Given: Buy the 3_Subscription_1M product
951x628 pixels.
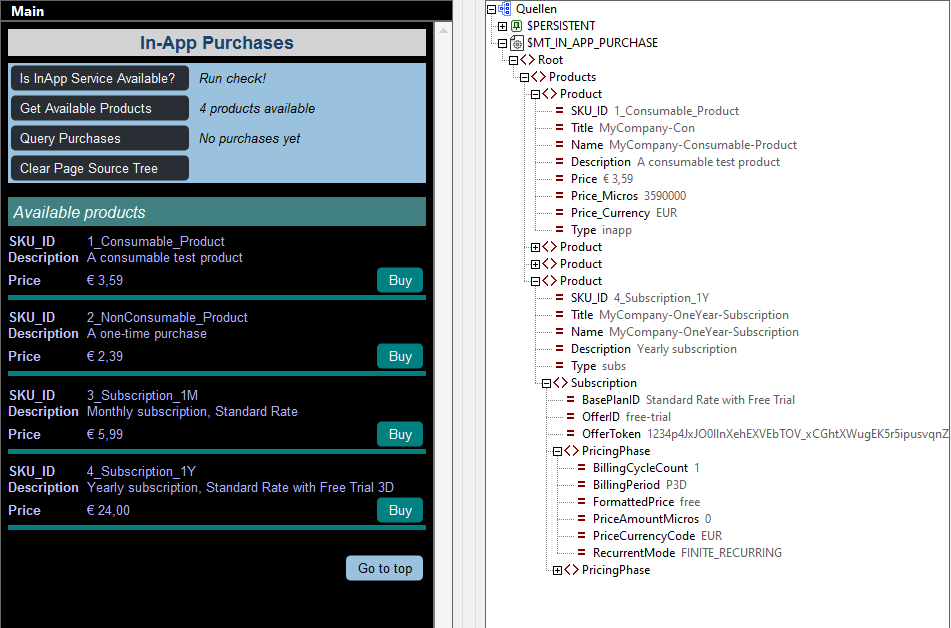Looking at the screenshot, I should 400,434.
